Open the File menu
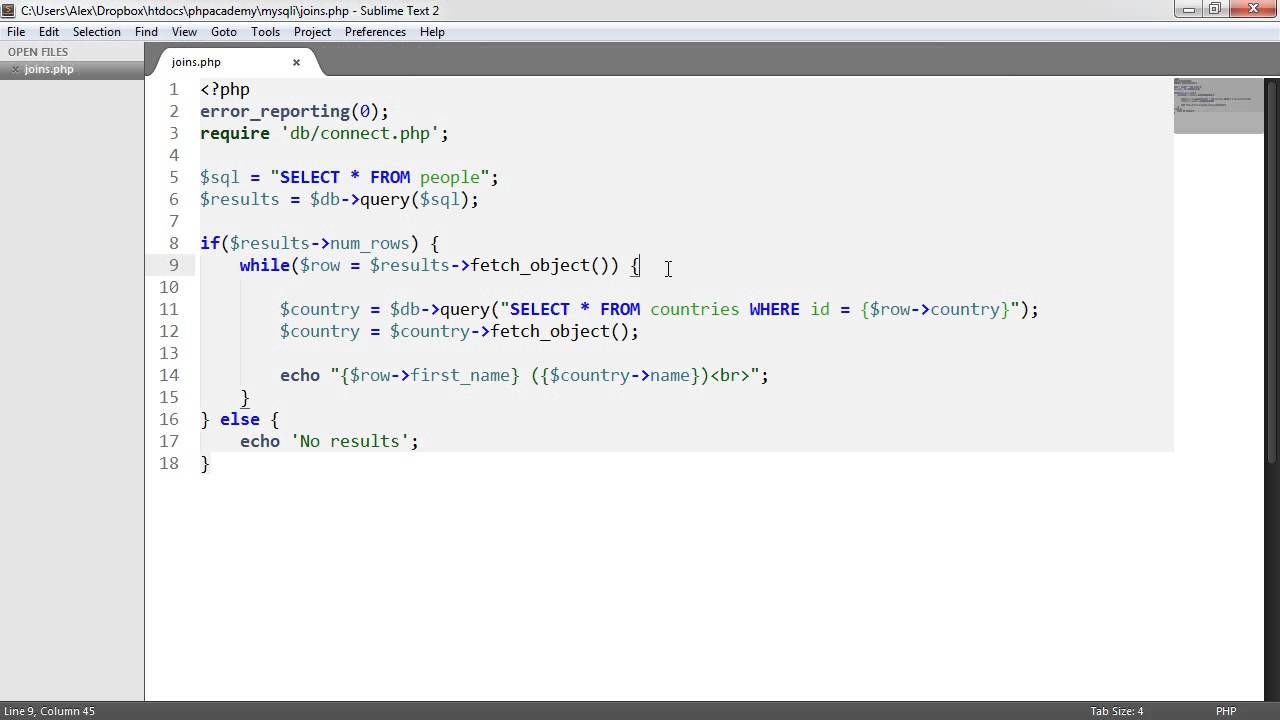Screen dimensions: 1280x720 (16, 32)
